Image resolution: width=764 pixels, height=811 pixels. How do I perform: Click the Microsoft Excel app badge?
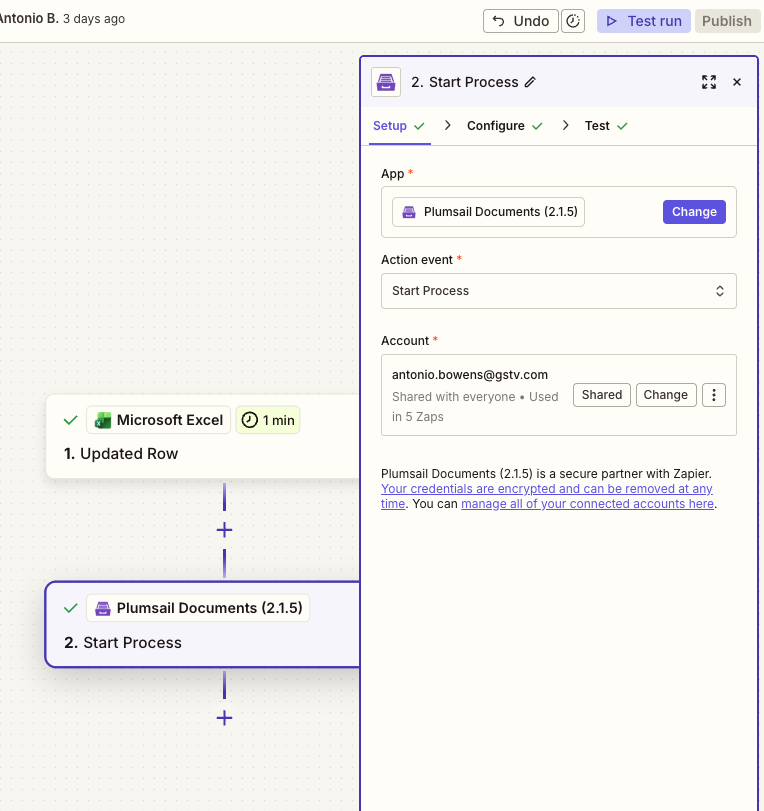(158, 420)
